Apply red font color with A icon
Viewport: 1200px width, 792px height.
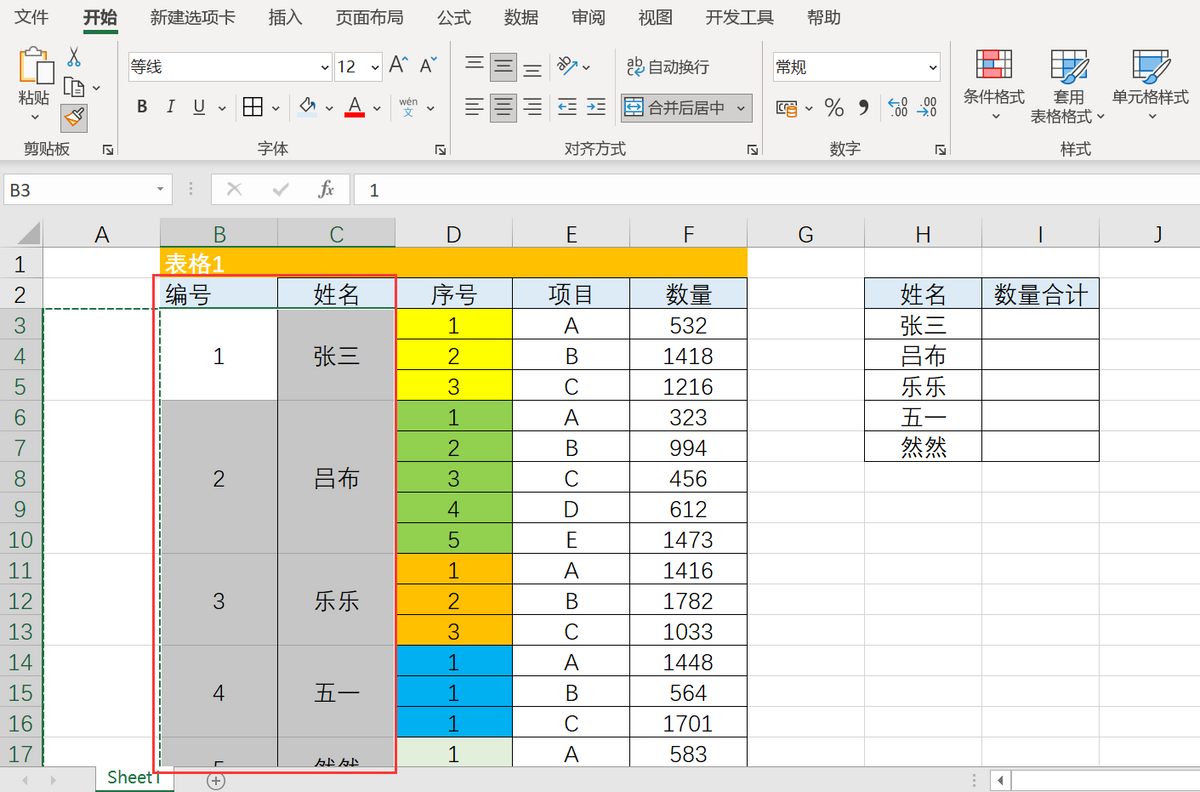(x=354, y=107)
